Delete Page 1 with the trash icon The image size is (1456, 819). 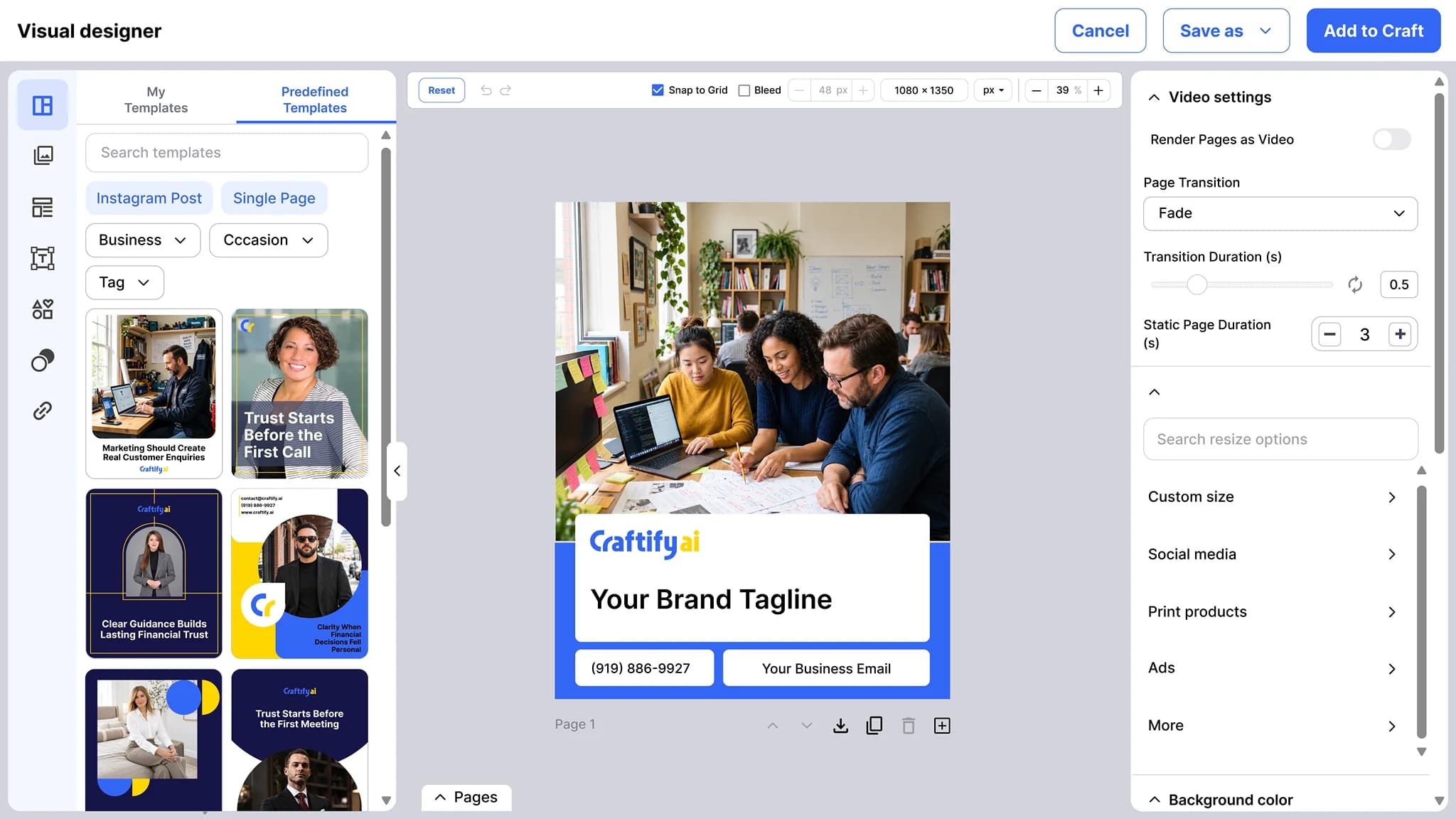(x=909, y=725)
